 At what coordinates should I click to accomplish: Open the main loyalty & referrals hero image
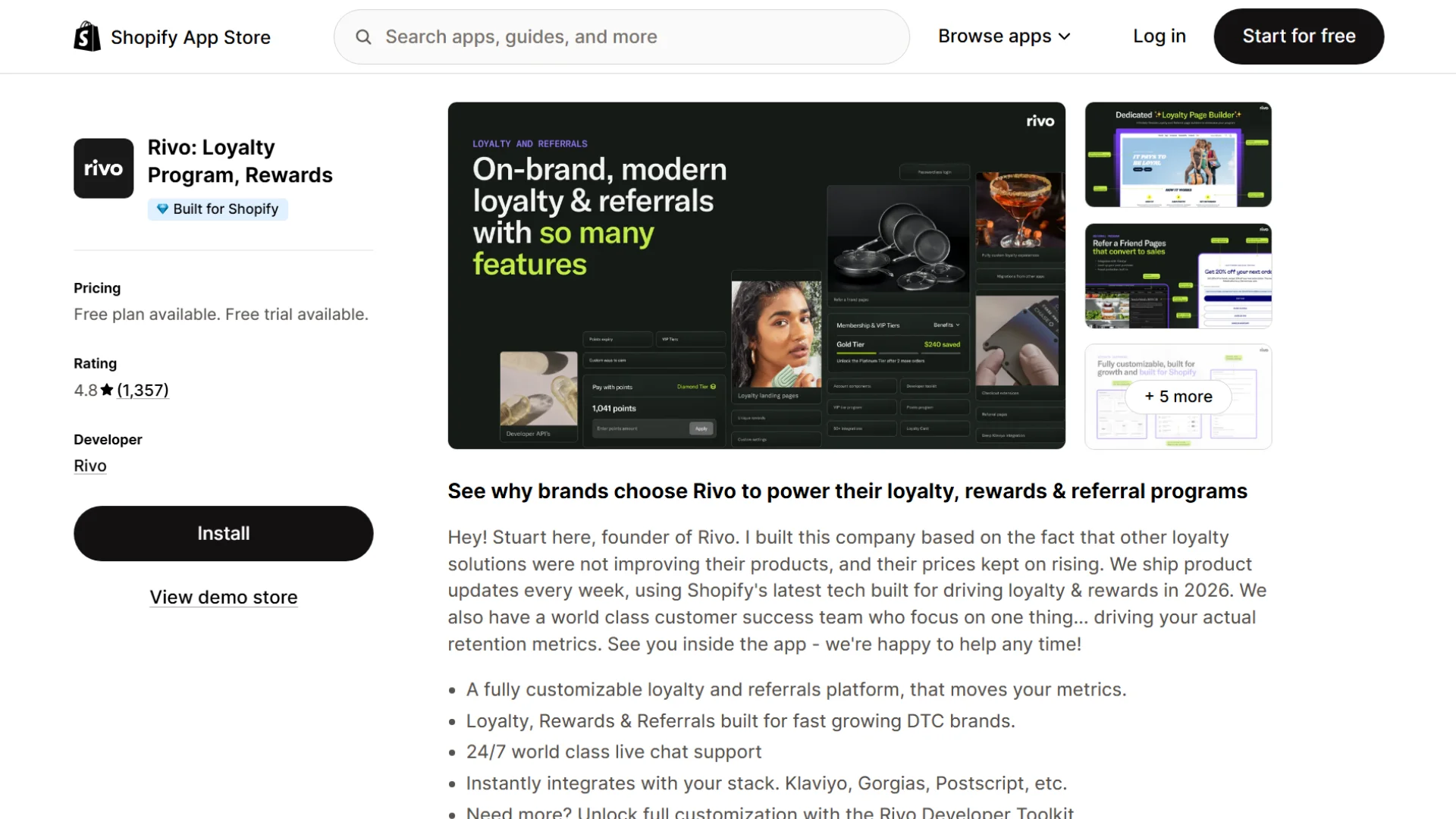pos(757,275)
